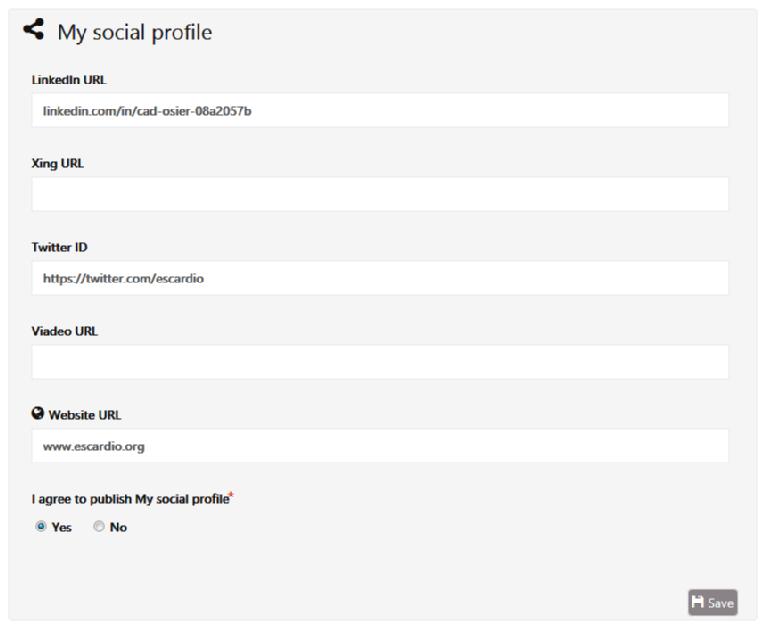
Task: Click the Website URL field with www.escardio.org
Action: (380, 446)
